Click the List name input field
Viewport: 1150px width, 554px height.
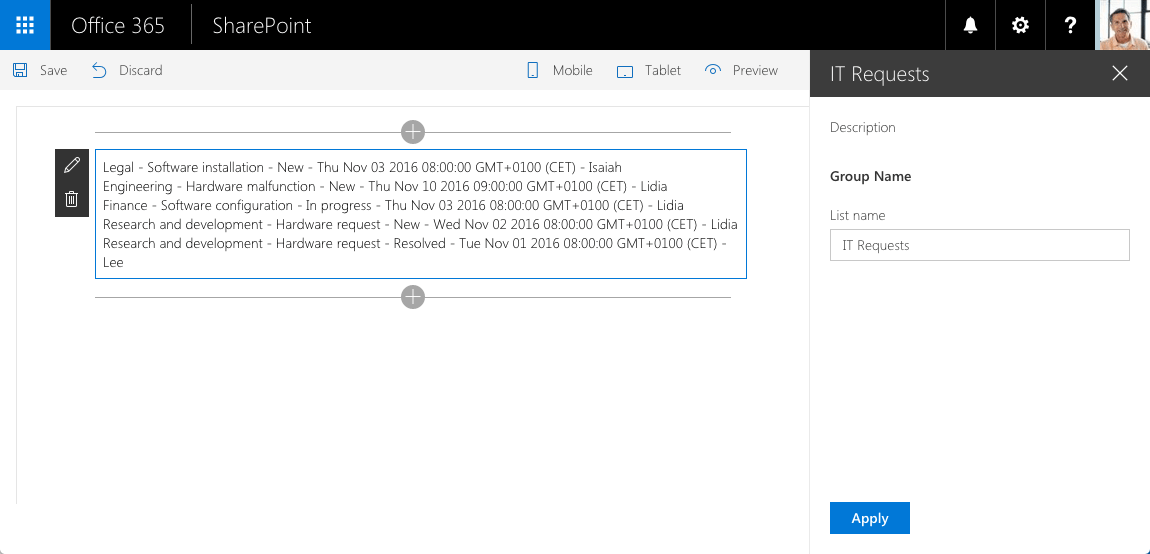click(979, 245)
